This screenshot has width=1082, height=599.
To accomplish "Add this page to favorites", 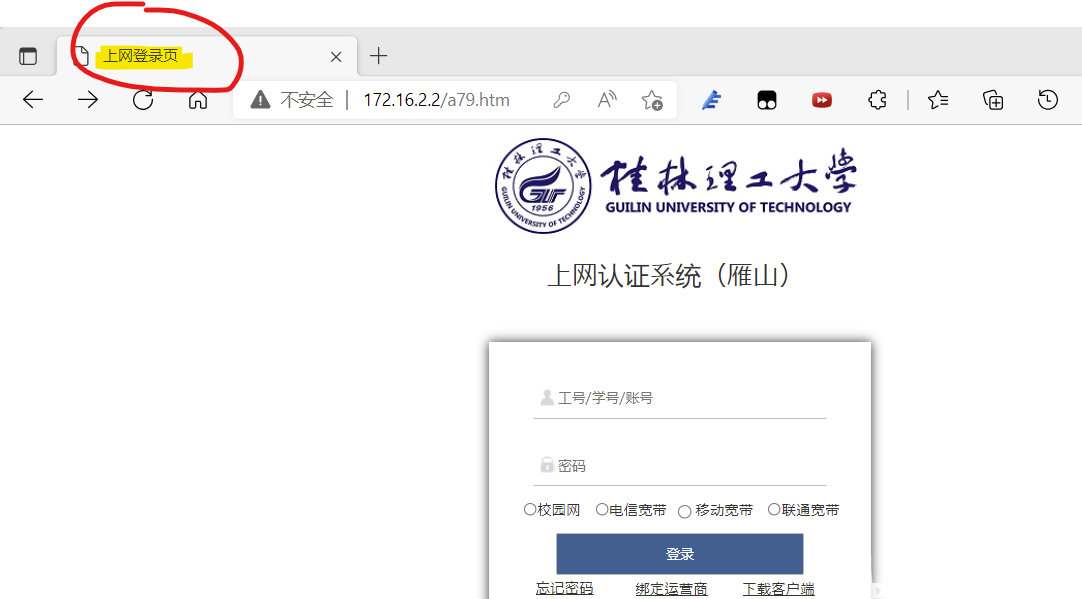I will (652, 100).
